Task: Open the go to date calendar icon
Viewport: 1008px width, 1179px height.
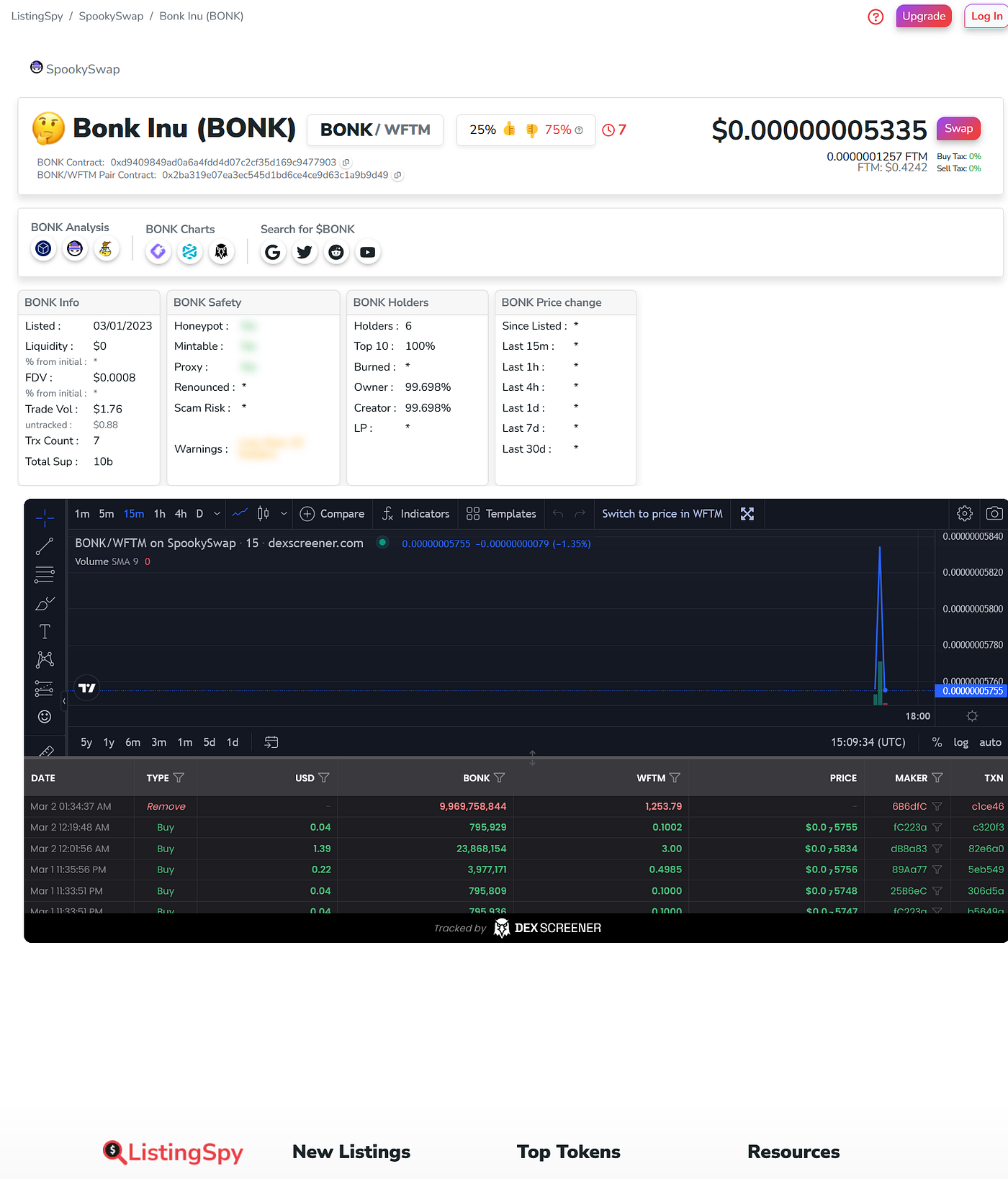Action: click(271, 742)
